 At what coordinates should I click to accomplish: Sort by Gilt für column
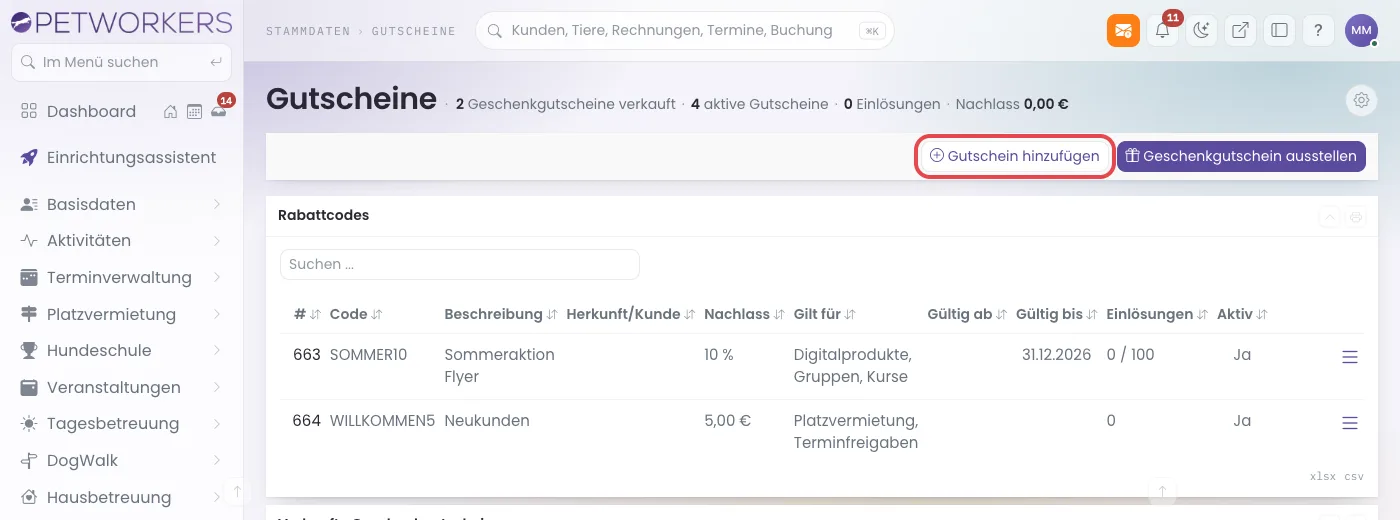point(825,314)
